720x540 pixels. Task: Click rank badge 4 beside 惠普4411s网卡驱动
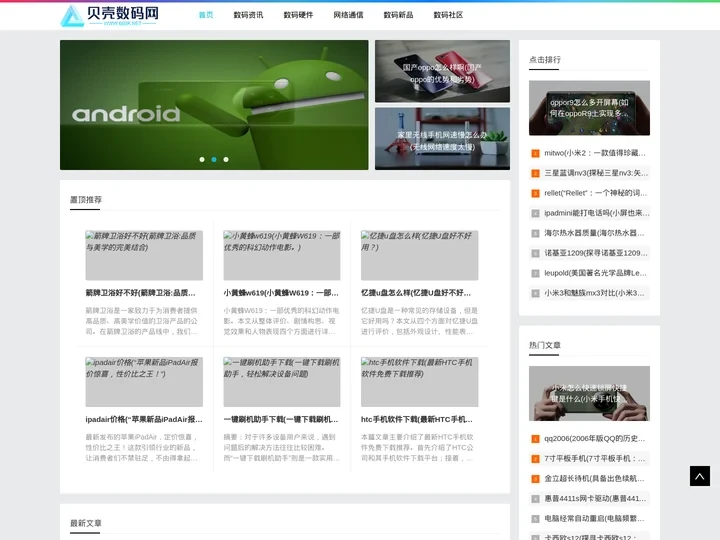pos(535,499)
